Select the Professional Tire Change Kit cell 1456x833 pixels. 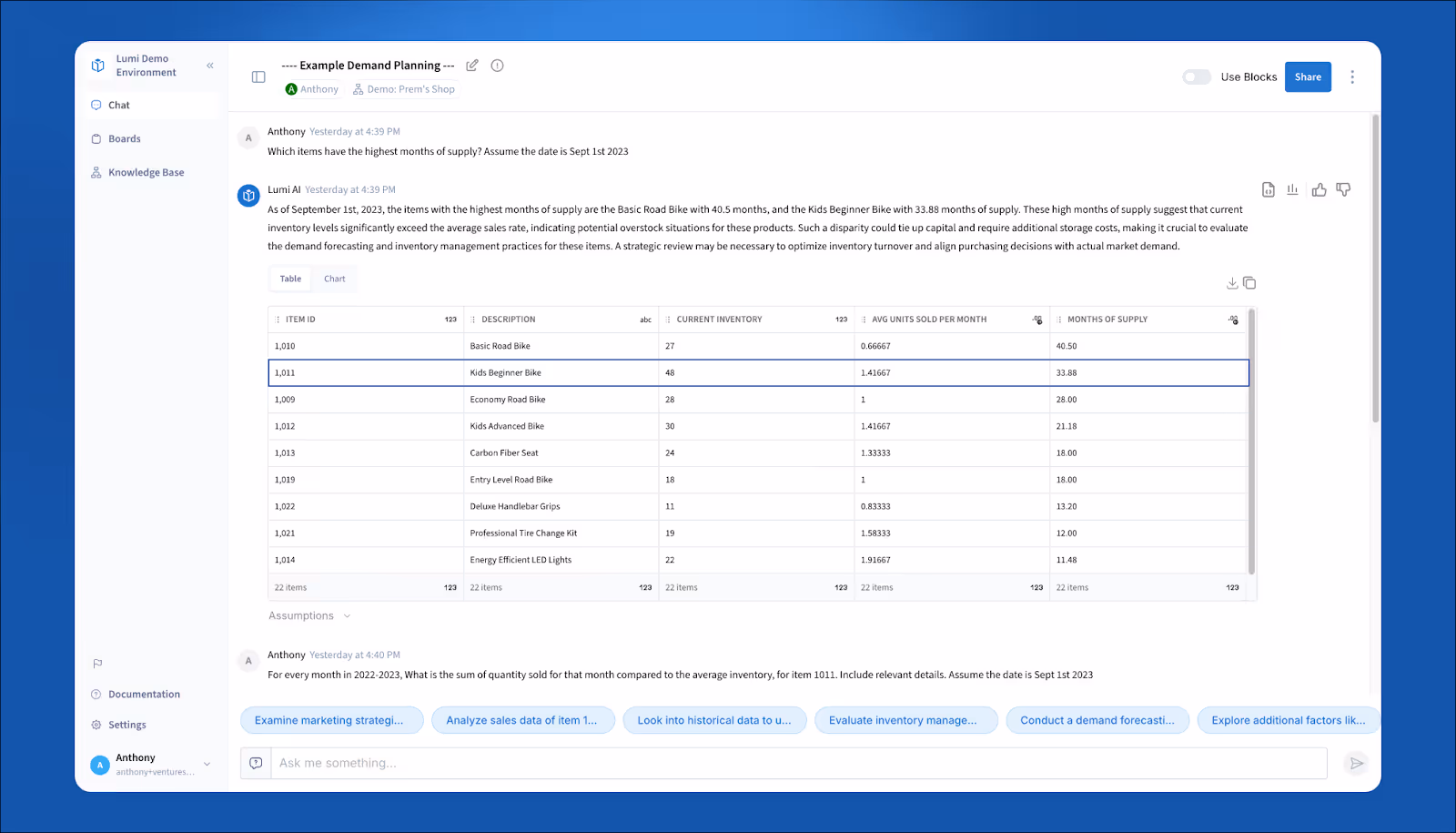[x=561, y=533]
